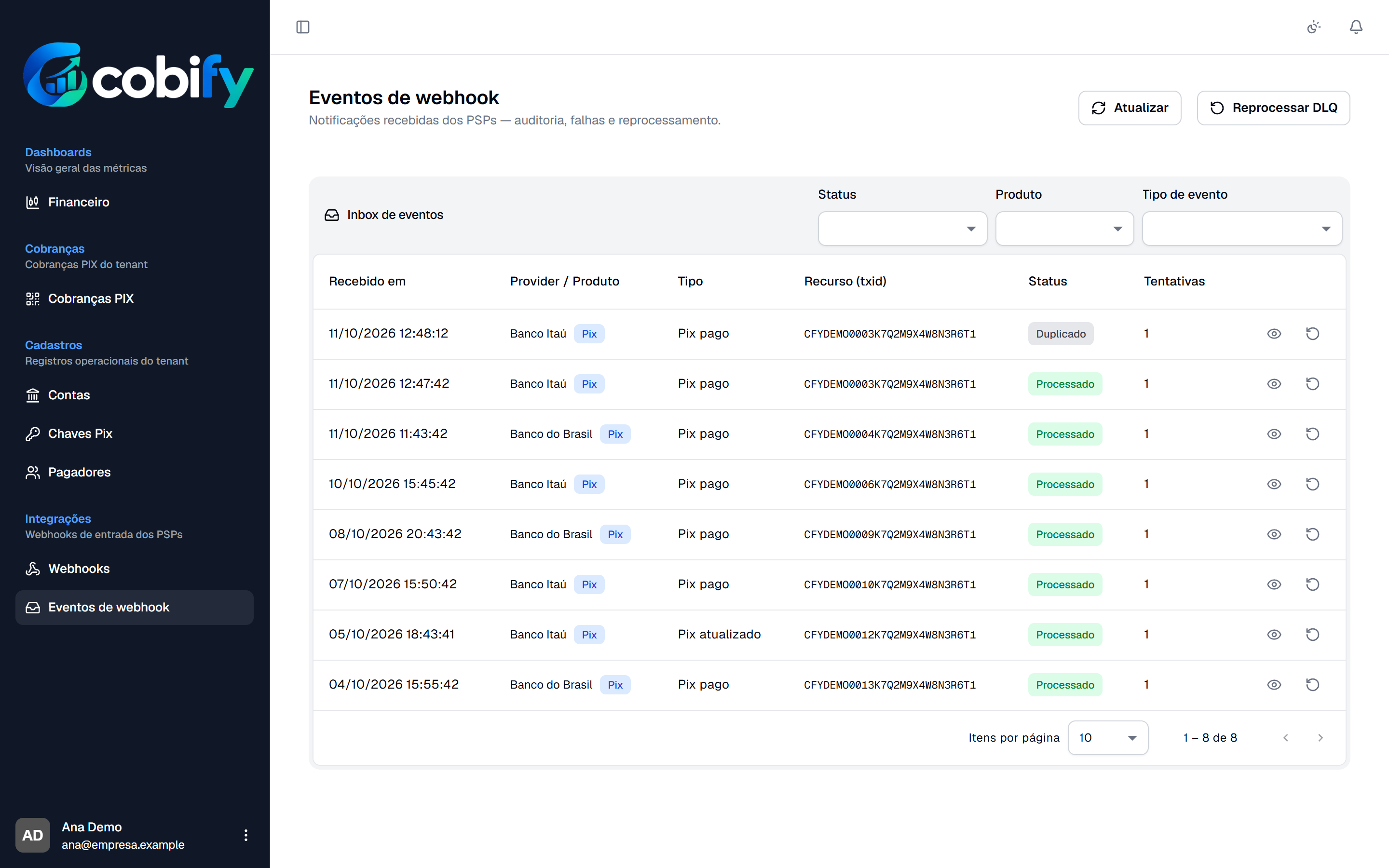Open Chaves Pix in the sidebar
Image resolution: width=1389 pixels, height=868 pixels.
click(x=134, y=434)
